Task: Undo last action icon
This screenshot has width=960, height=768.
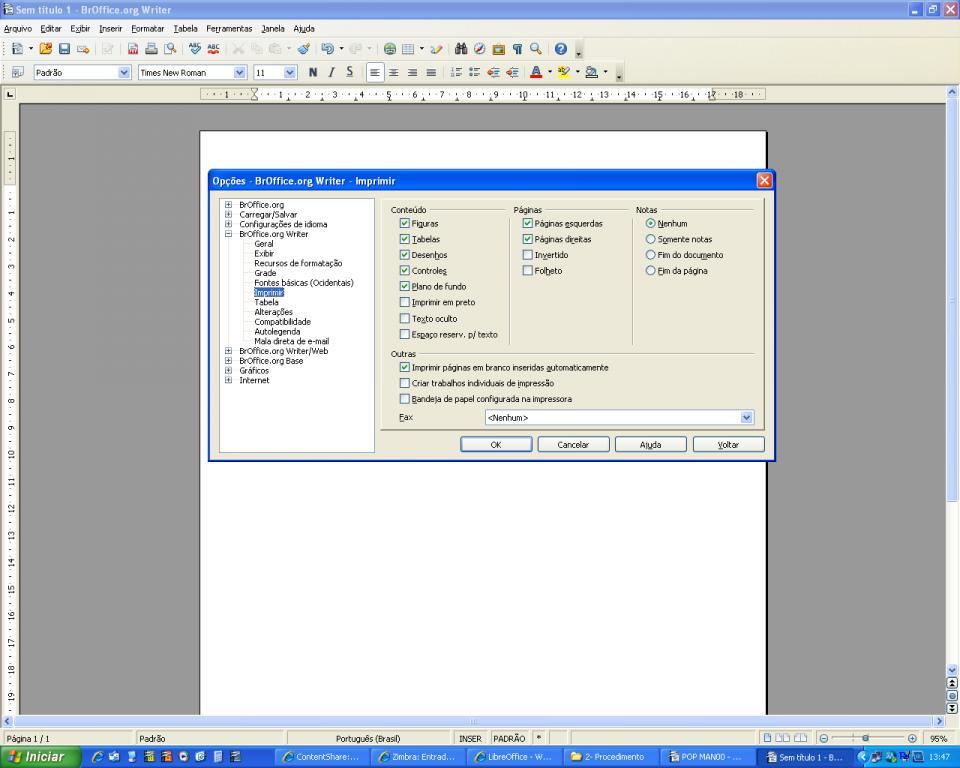Action: 328,49
